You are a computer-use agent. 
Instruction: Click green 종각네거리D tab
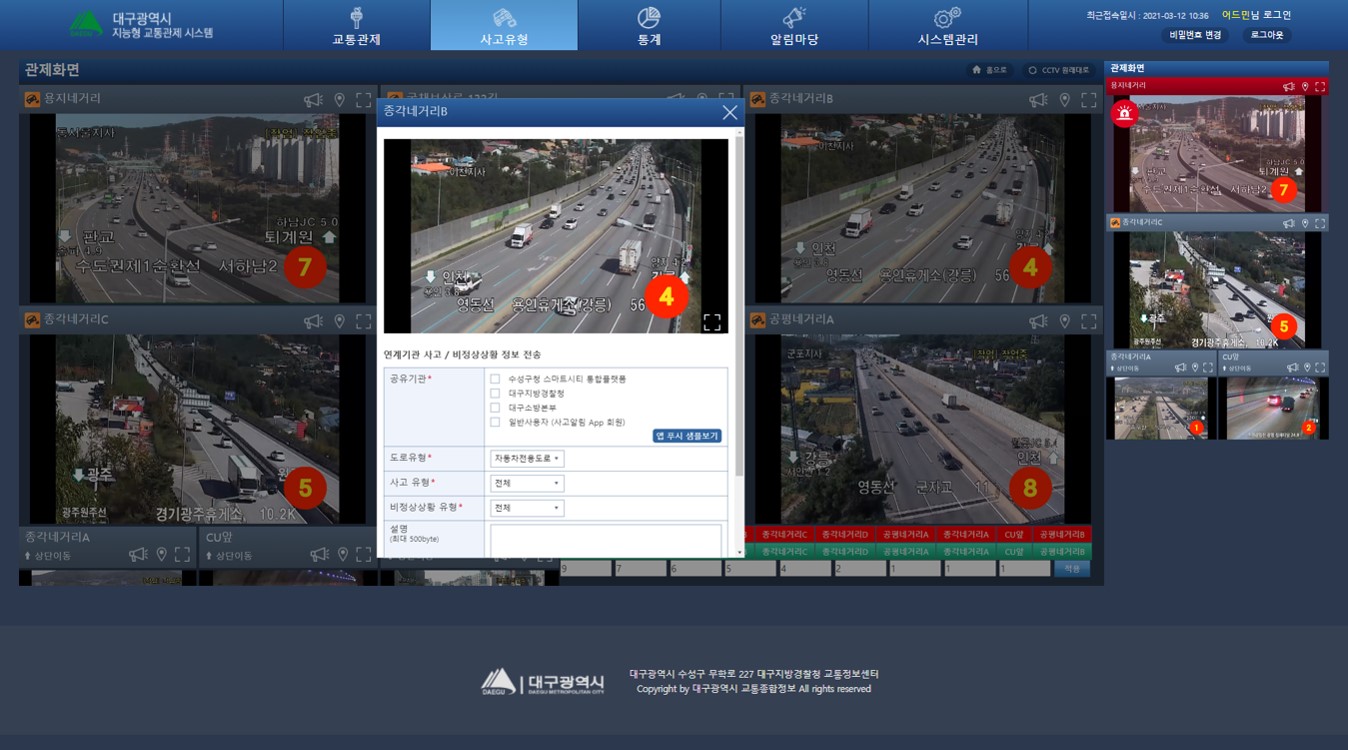pos(844,551)
